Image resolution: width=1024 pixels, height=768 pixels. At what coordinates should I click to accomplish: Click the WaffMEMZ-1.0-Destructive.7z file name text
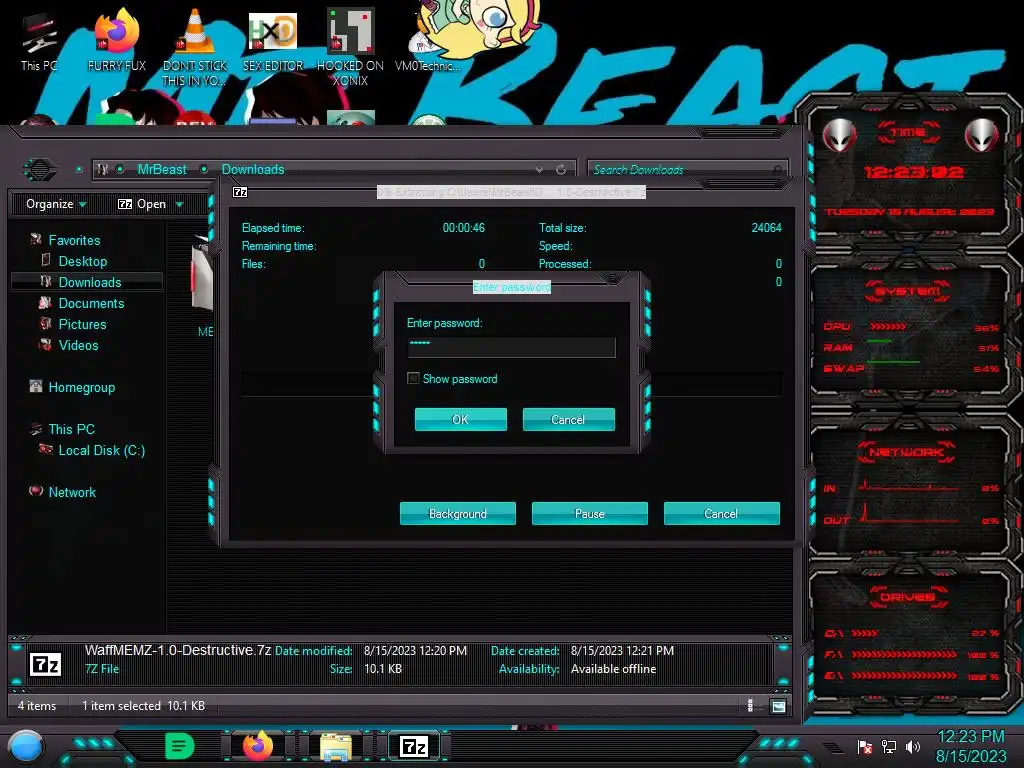coord(178,650)
